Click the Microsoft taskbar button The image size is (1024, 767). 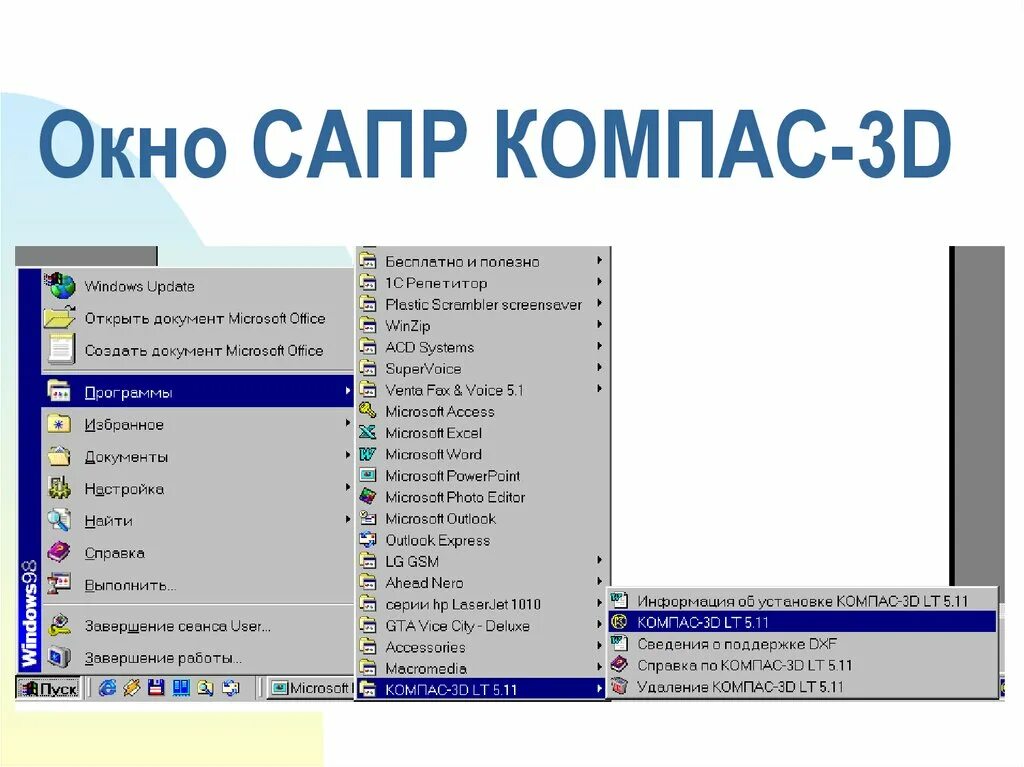(312, 688)
